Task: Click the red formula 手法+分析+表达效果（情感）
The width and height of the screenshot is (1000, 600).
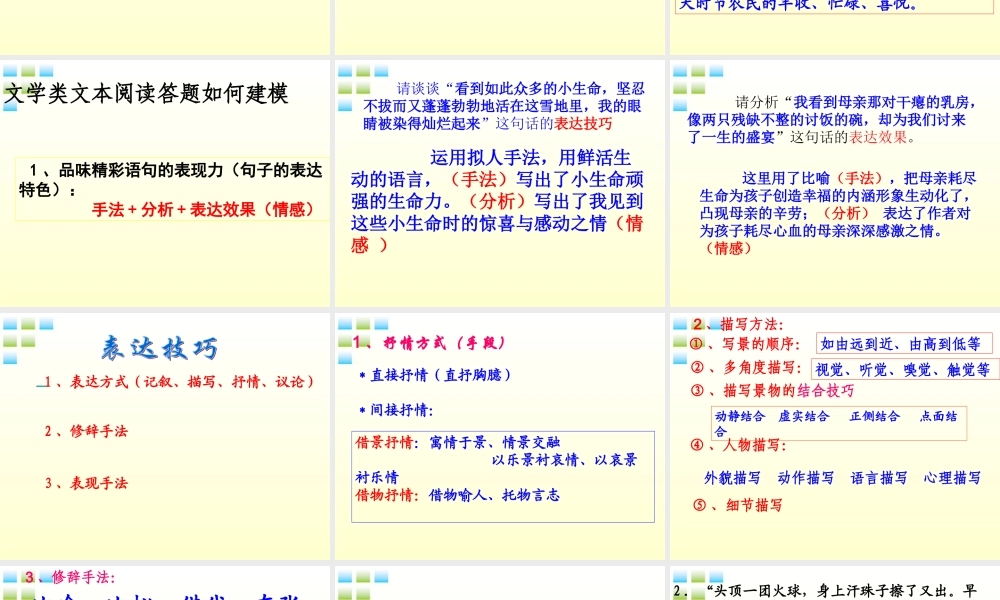Action: tap(202, 209)
